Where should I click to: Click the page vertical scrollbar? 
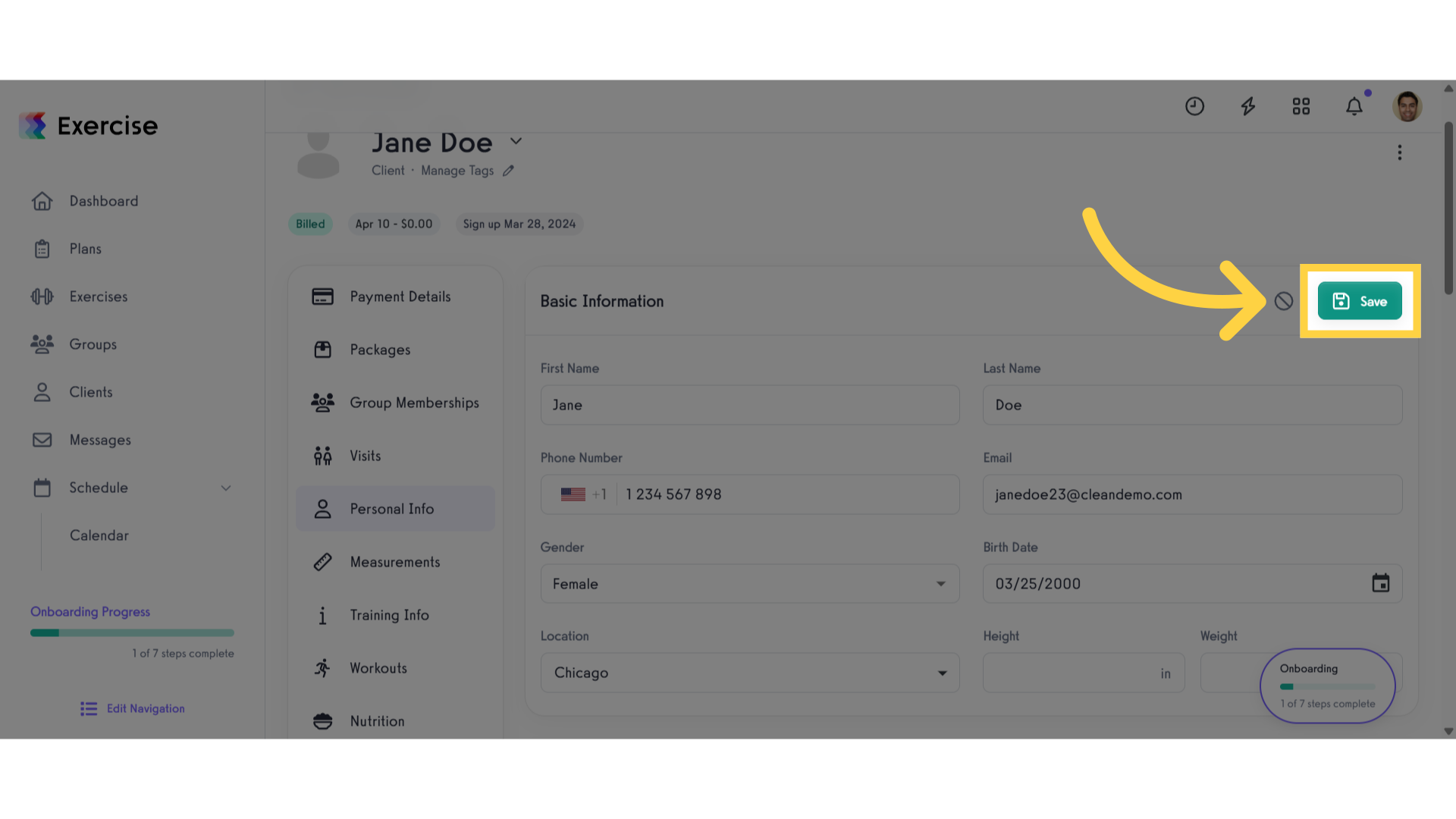pos(1448,209)
